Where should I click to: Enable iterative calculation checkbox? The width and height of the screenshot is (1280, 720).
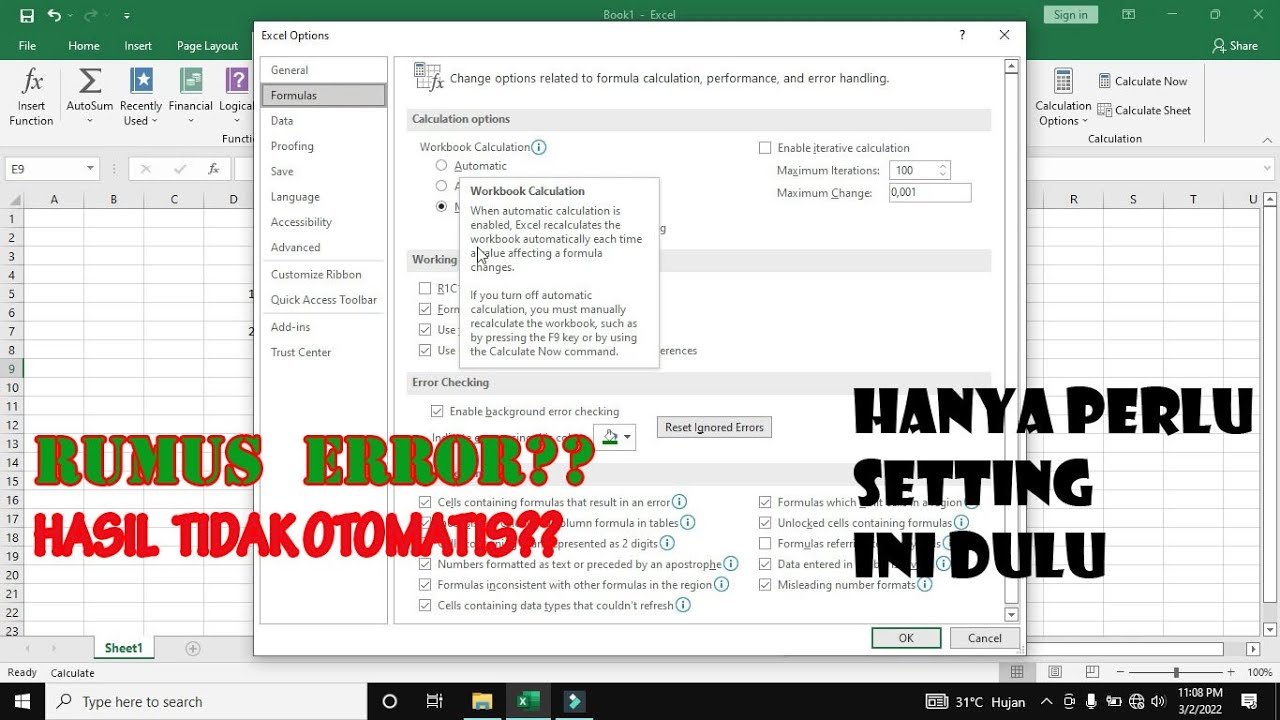point(765,148)
